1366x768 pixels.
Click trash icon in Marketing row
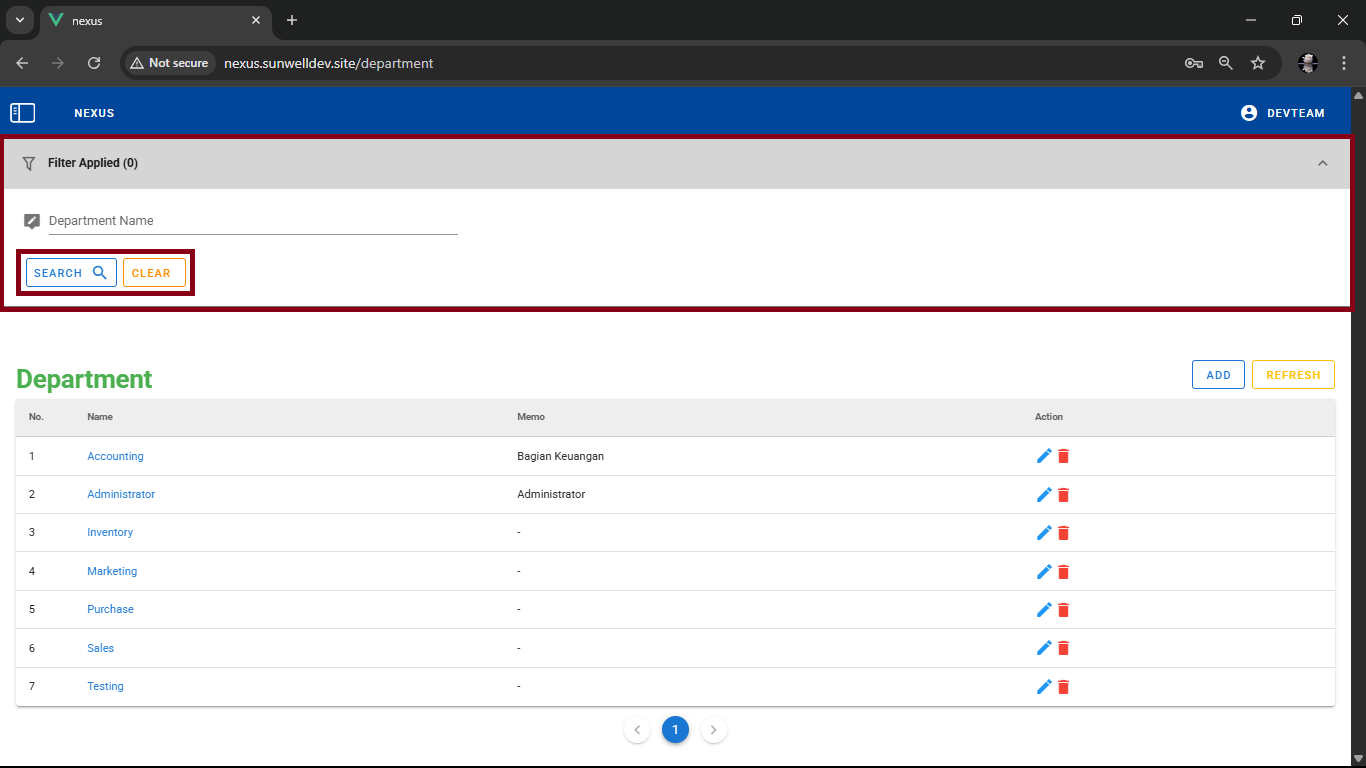click(1064, 572)
